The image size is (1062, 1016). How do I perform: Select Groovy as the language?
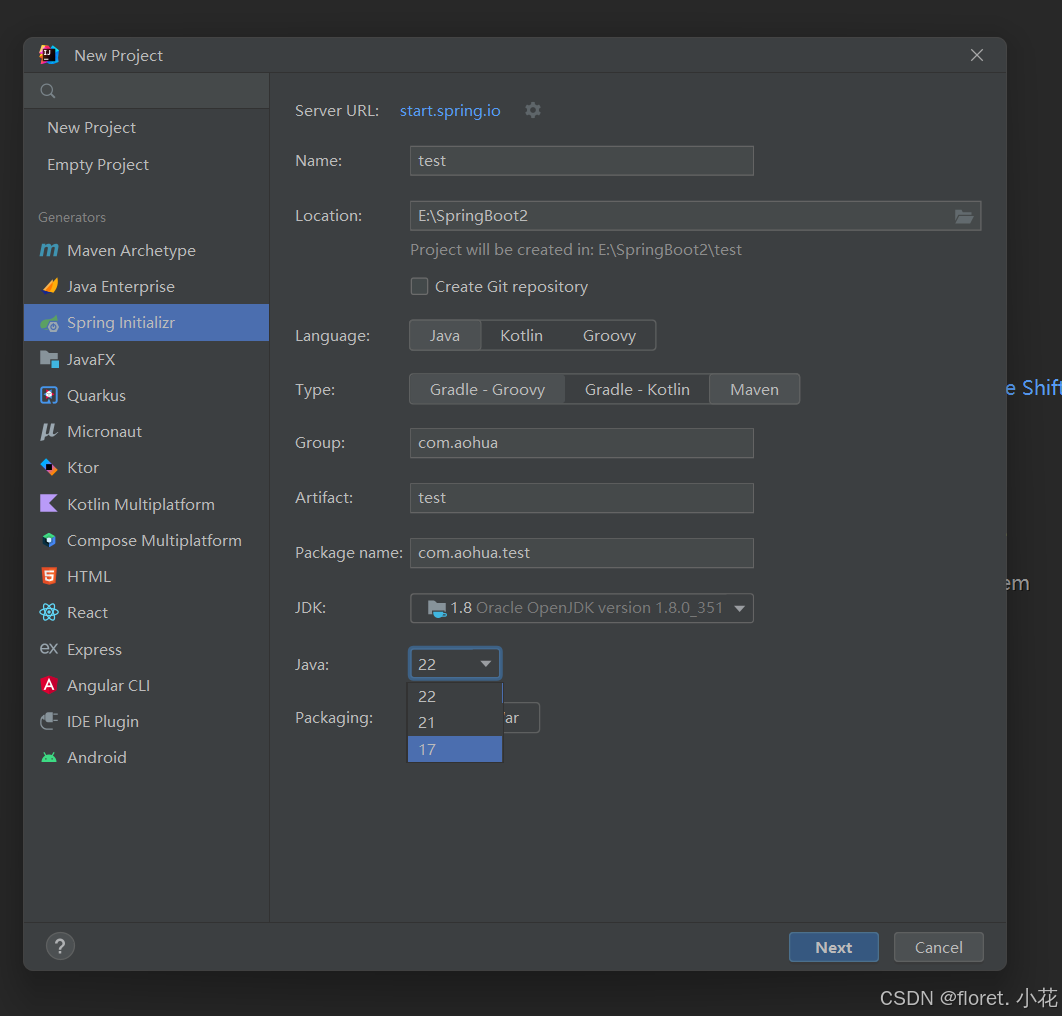[609, 335]
